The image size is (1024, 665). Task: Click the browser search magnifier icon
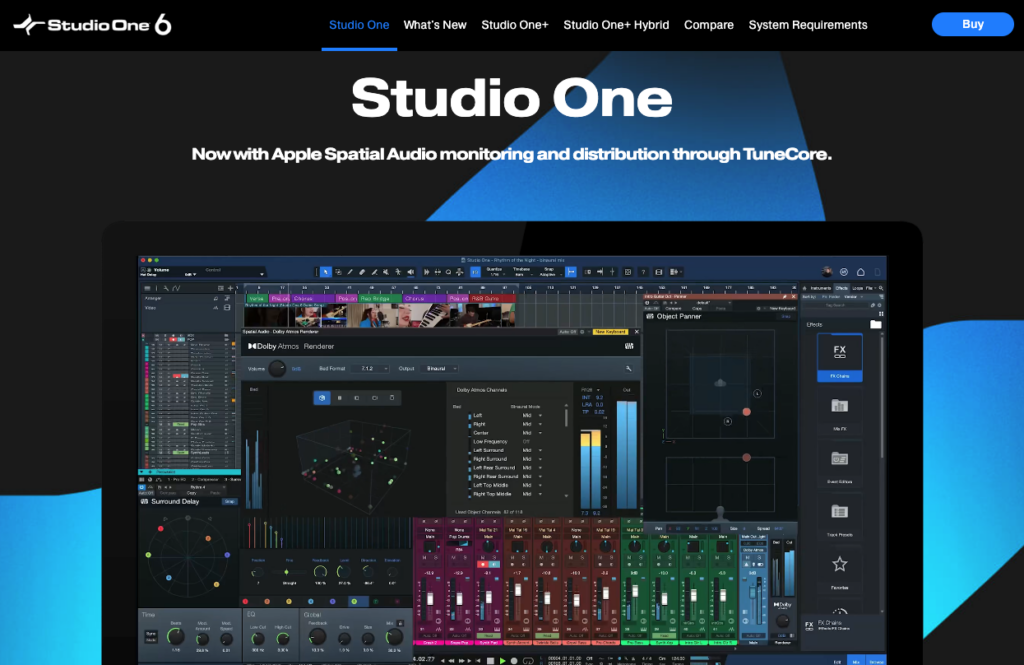(x=881, y=288)
